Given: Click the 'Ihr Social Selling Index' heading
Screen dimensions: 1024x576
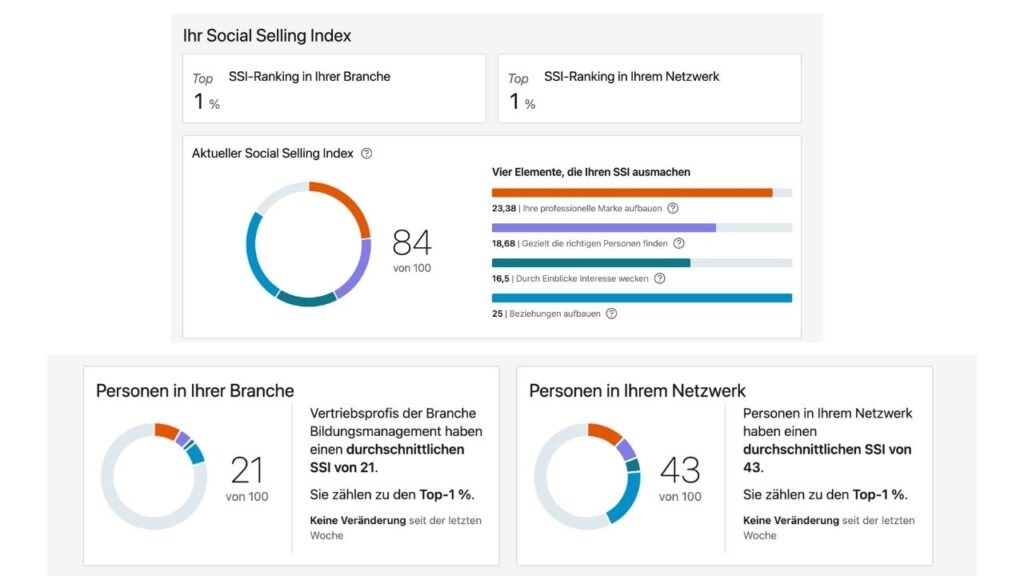Looking at the screenshot, I should [x=267, y=36].
